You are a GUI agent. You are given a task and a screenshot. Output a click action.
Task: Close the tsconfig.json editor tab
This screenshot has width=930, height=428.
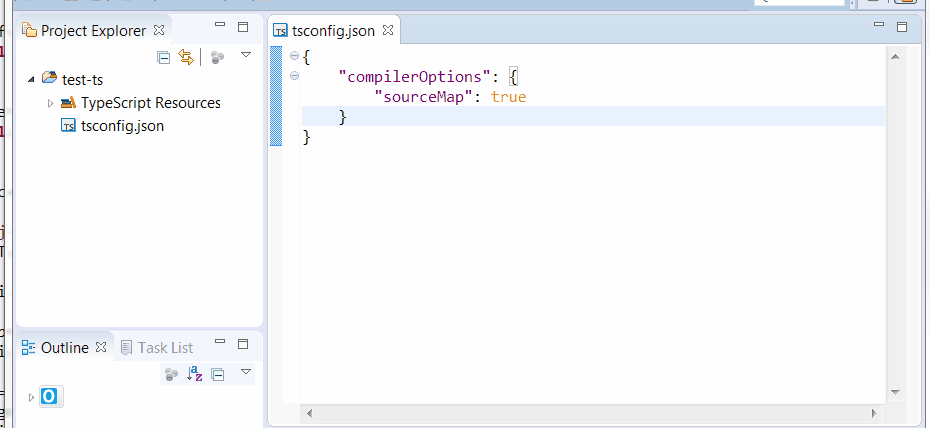coord(387,31)
